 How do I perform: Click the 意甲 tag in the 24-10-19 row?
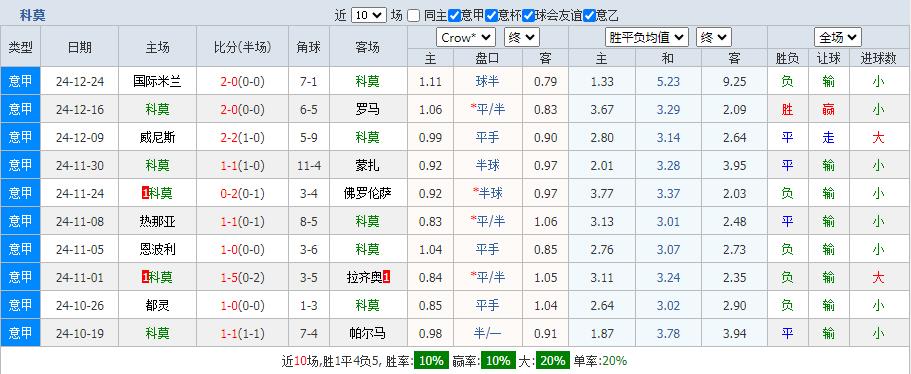(x=20, y=333)
